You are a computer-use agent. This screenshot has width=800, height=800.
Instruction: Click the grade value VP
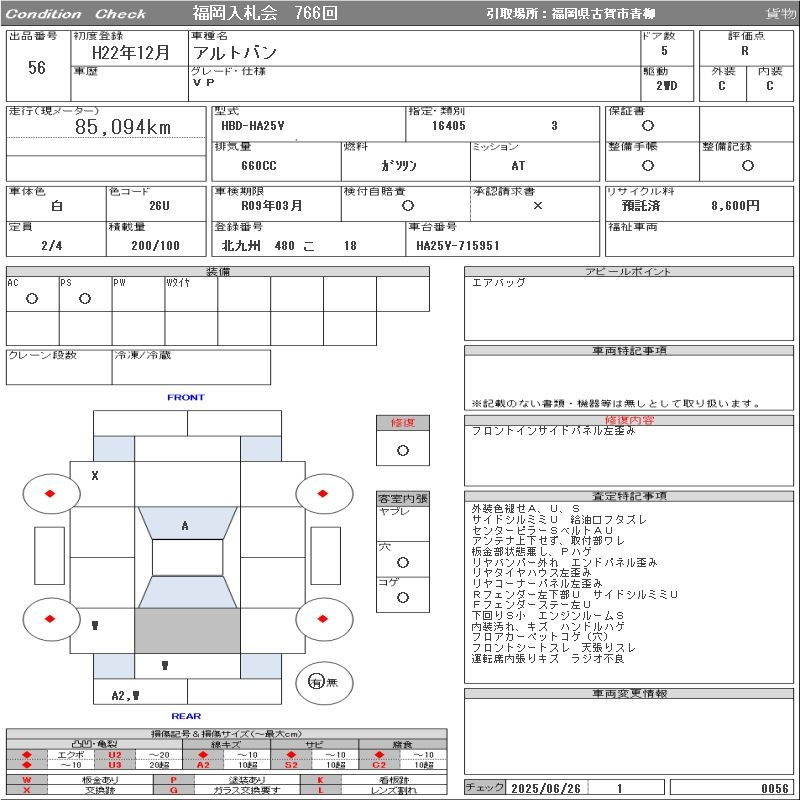point(204,82)
